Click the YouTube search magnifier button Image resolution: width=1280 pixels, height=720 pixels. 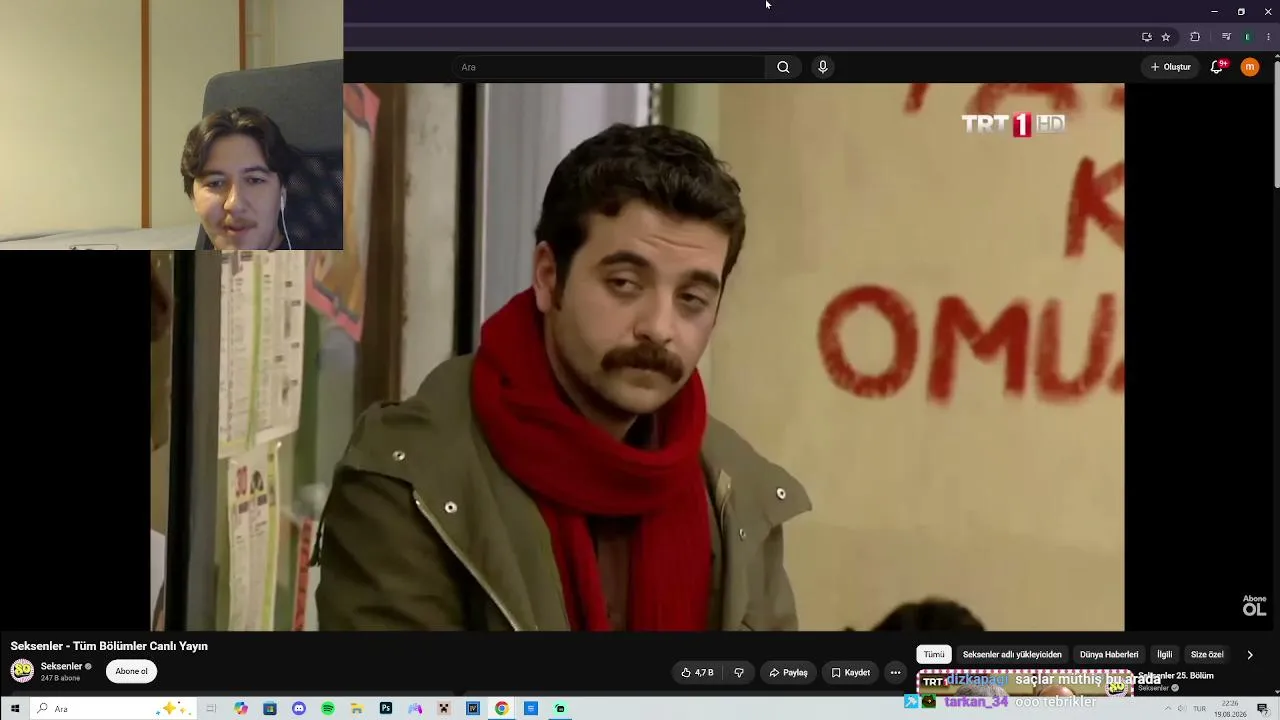pos(783,67)
